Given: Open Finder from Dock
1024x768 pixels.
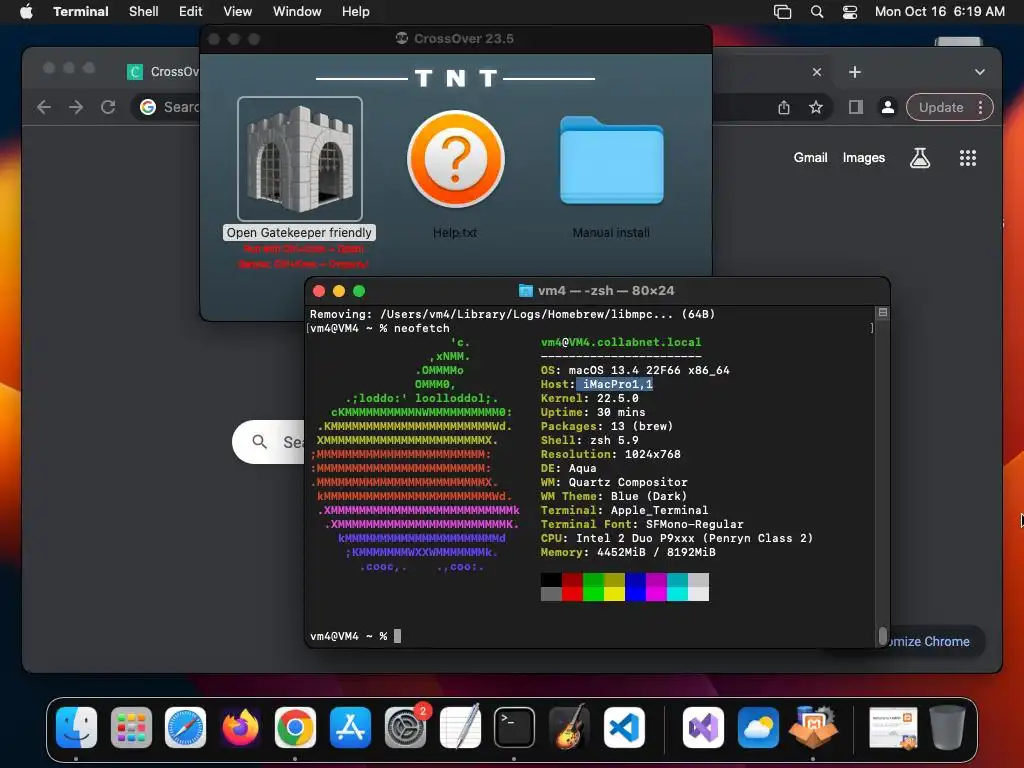Looking at the screenshot, I should click(76, 728).
